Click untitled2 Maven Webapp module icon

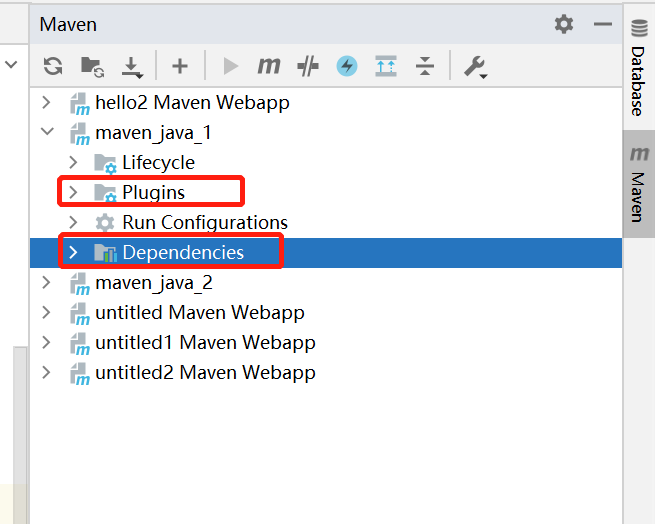pyautogui.click(x=79, y=374)
